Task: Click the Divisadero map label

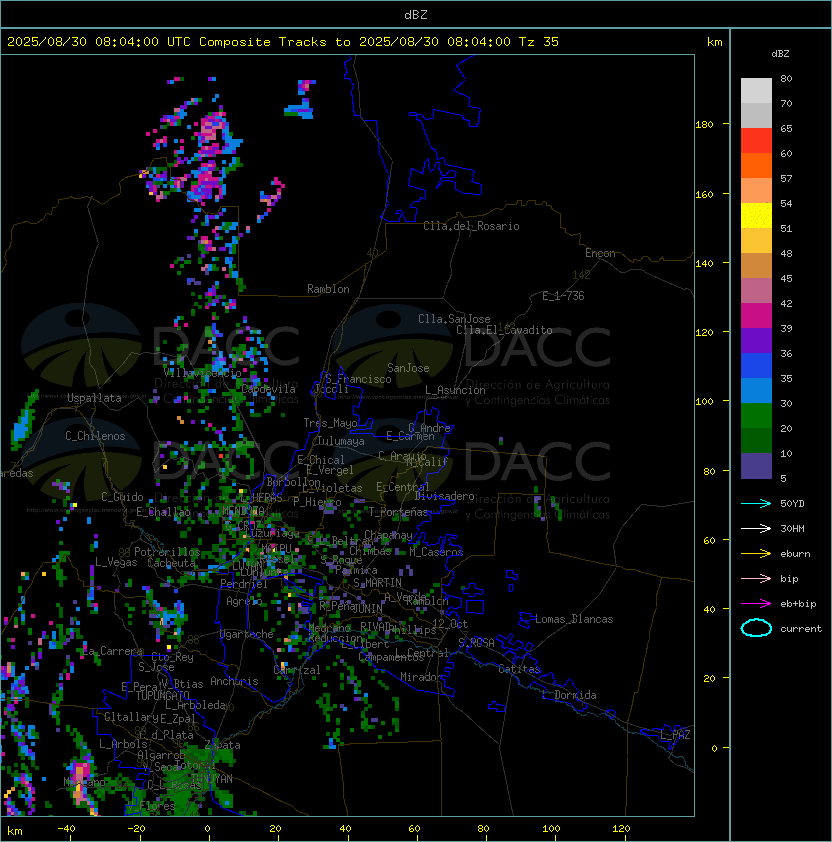Action: [445, 496]
